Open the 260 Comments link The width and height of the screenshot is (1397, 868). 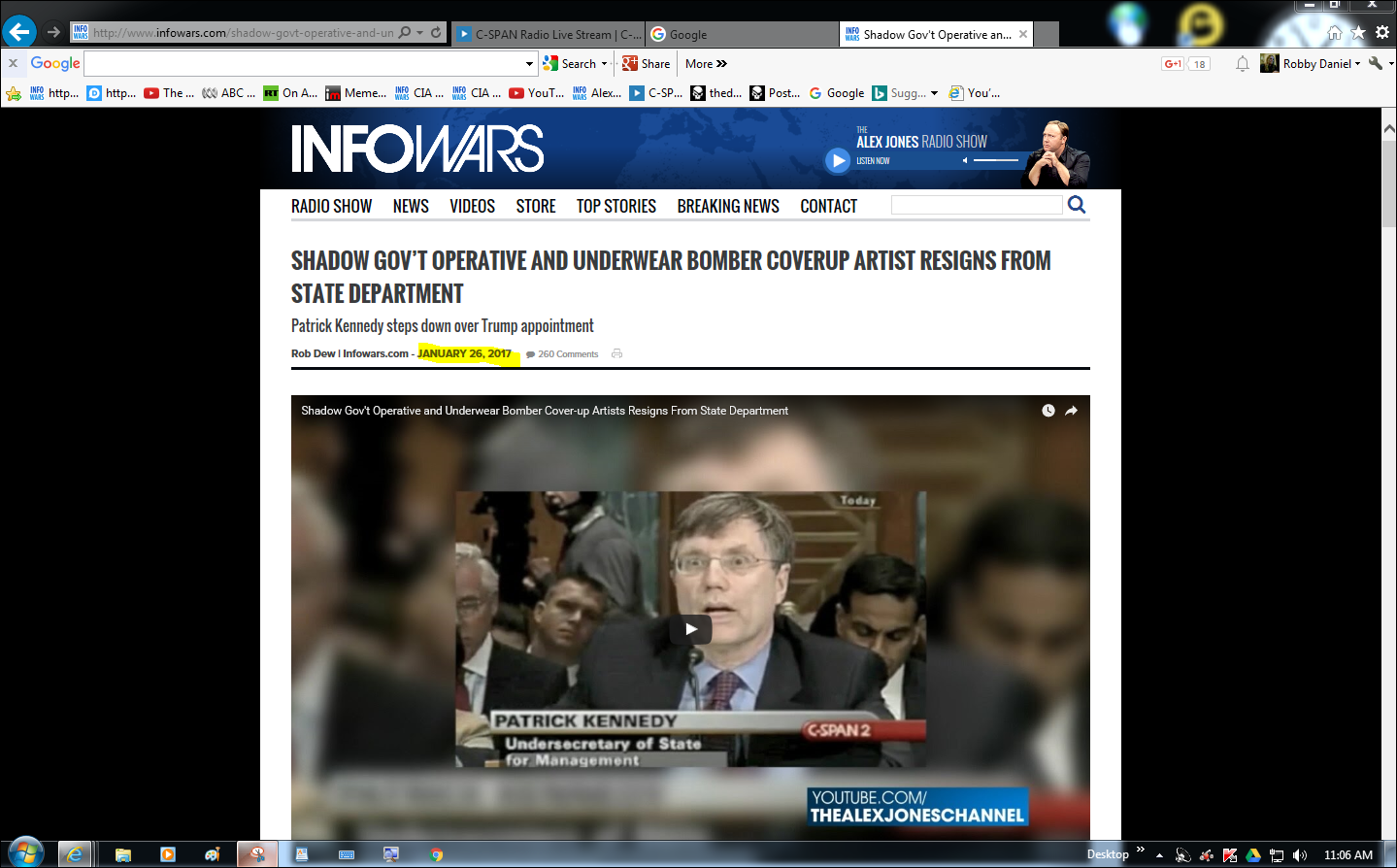coord(567,354)
